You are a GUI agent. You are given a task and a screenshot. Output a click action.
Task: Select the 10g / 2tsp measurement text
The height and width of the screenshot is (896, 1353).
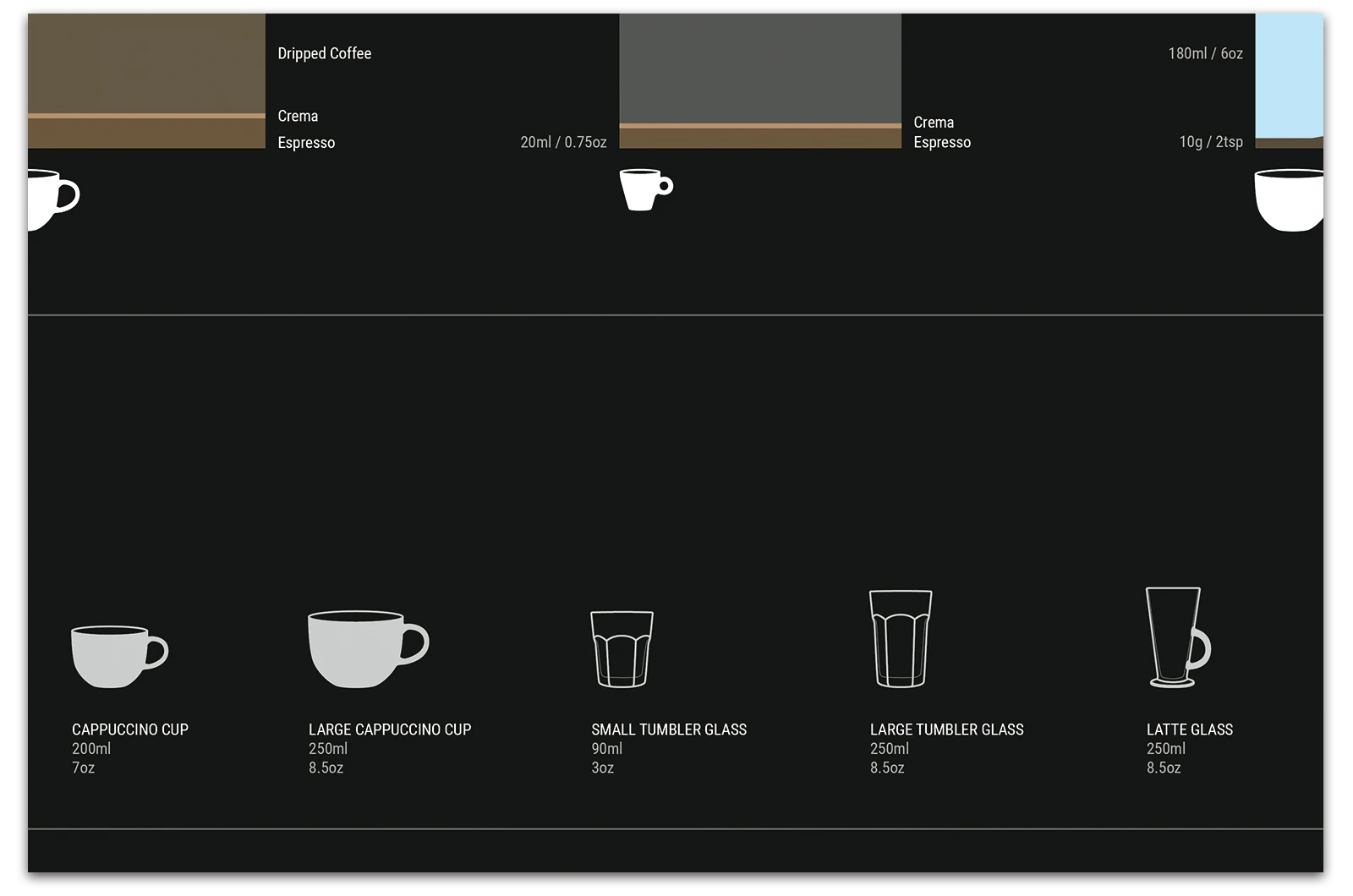point(1211,141)
